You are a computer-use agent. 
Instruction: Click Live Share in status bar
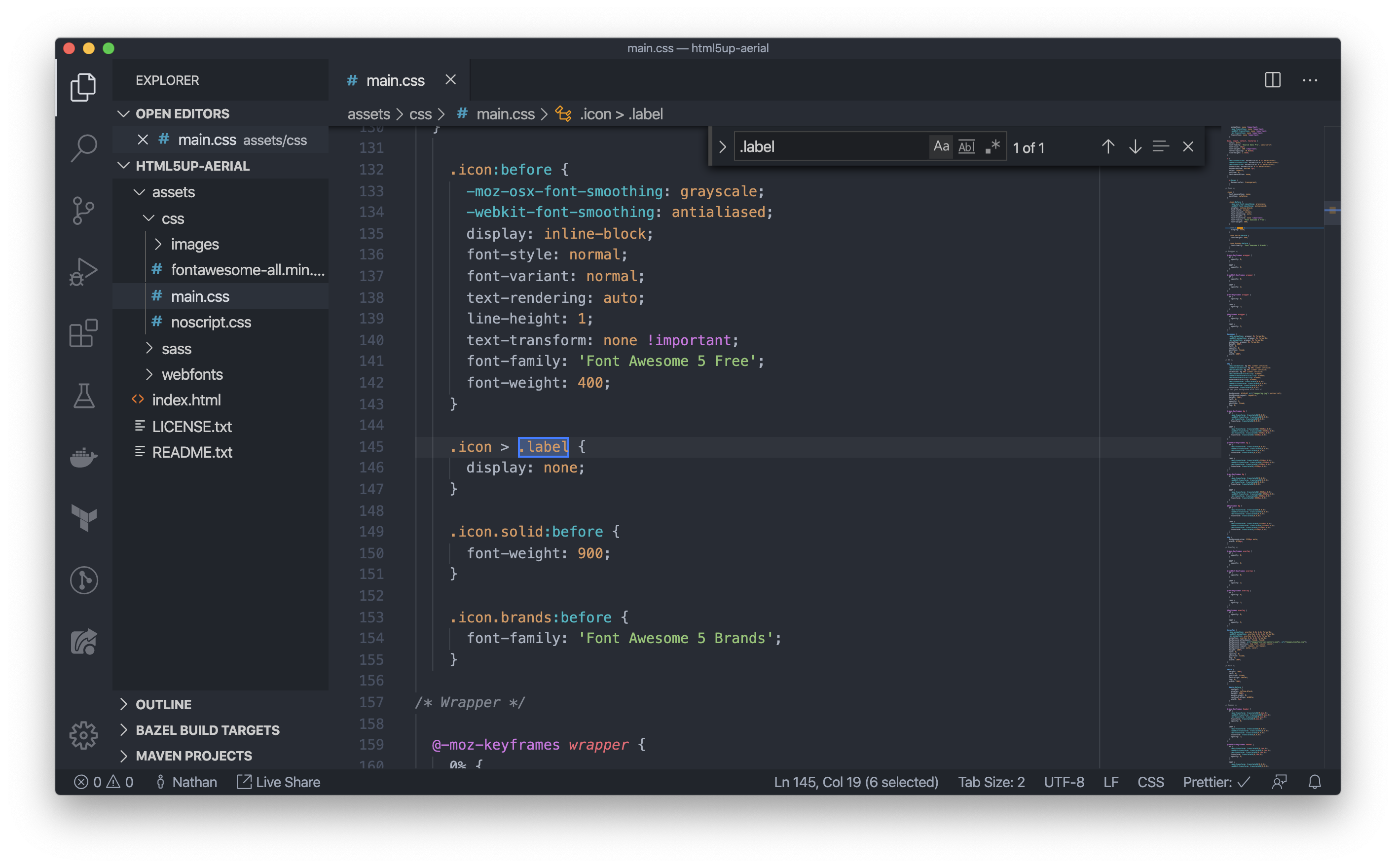[280, 782]
